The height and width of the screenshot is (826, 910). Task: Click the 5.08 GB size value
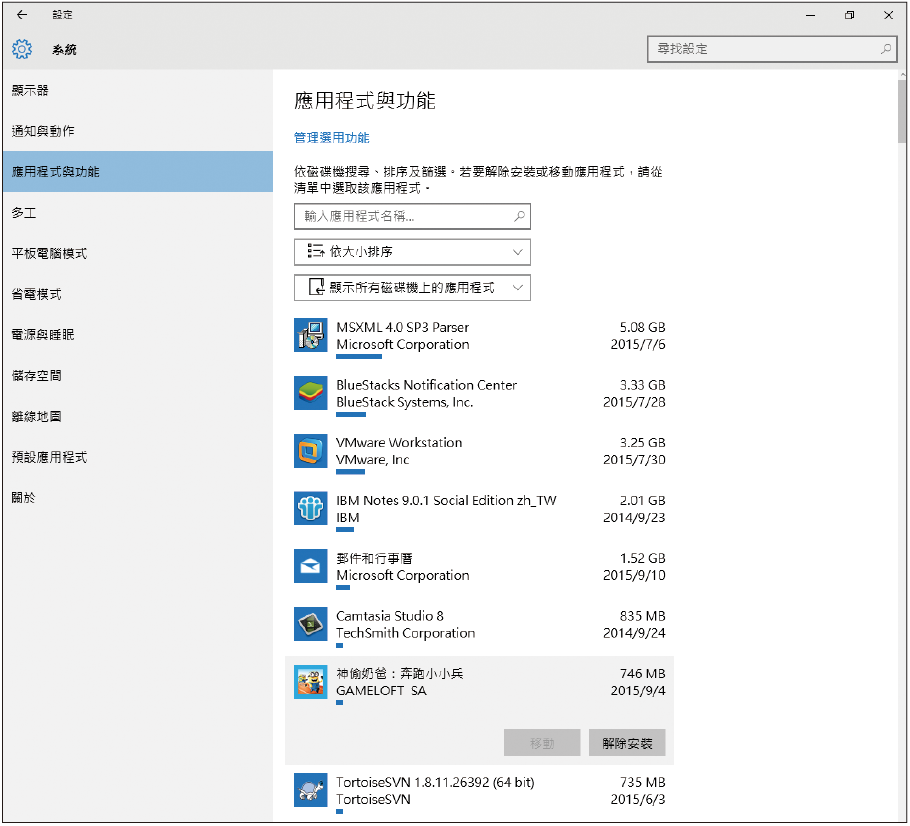point(642,327)
